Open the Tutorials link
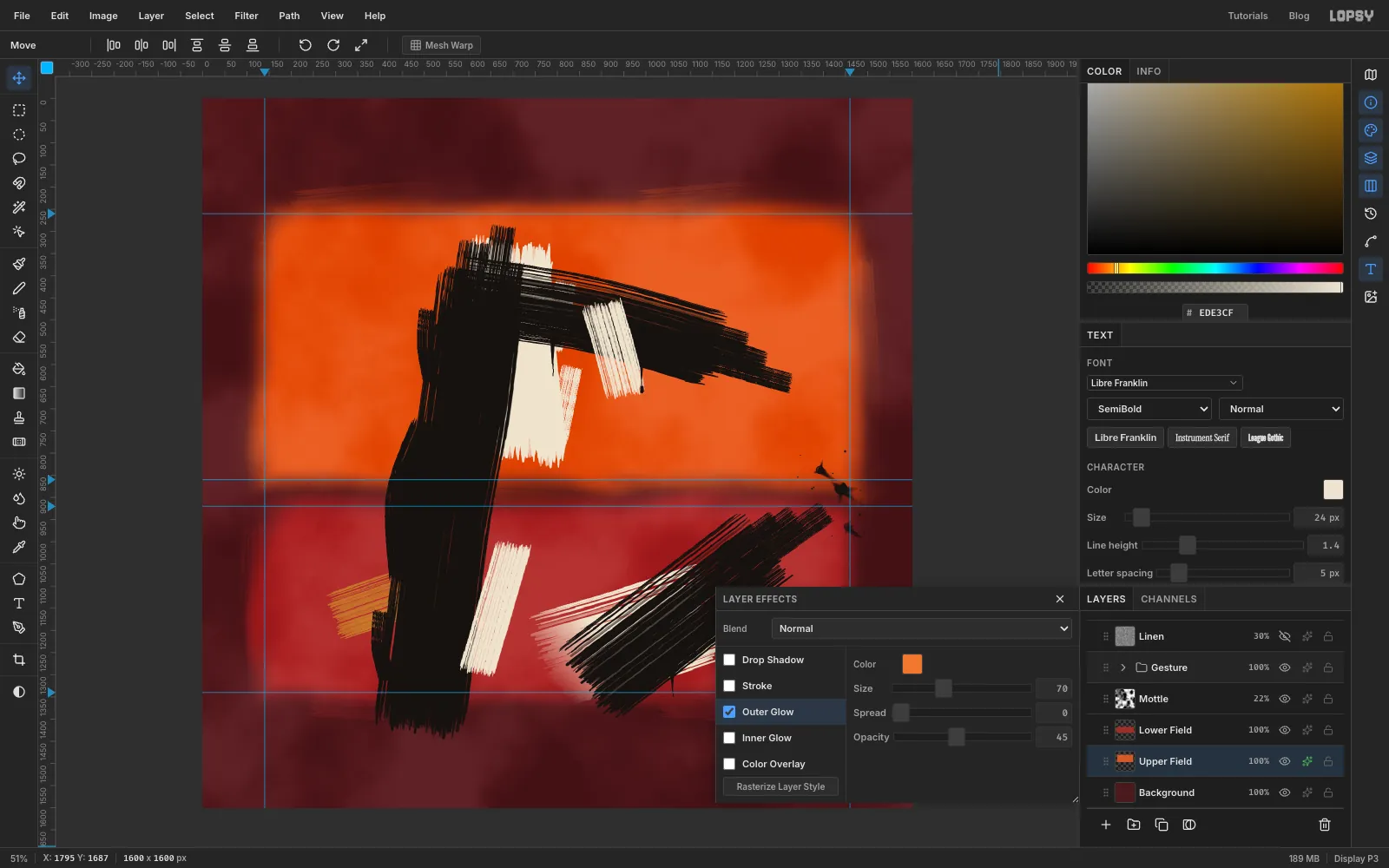1389x868 pixels. pyautogui.click(x=1247, y=16)
